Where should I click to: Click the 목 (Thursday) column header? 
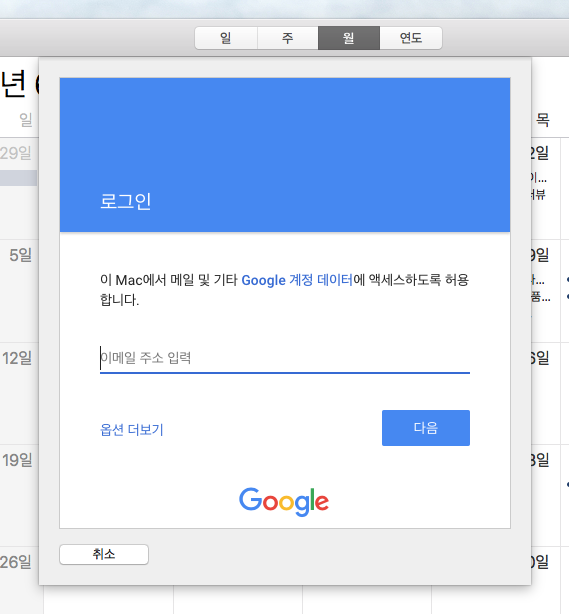tap(543, 119)
